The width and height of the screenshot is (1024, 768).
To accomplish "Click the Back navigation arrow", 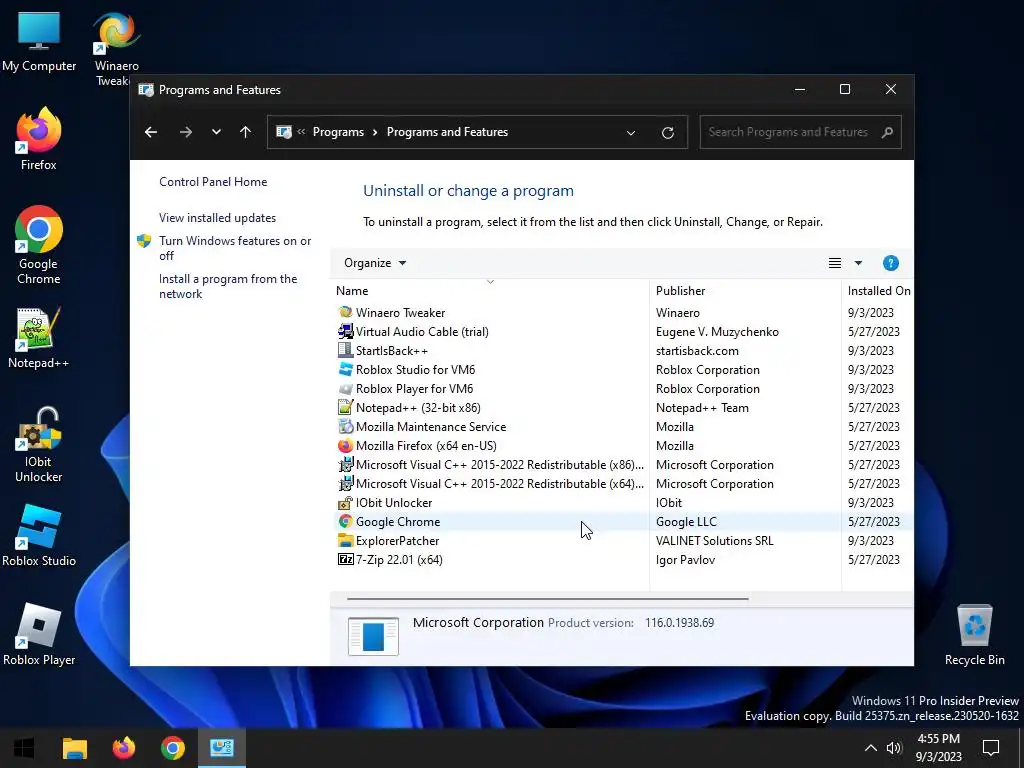I will 151,132.
